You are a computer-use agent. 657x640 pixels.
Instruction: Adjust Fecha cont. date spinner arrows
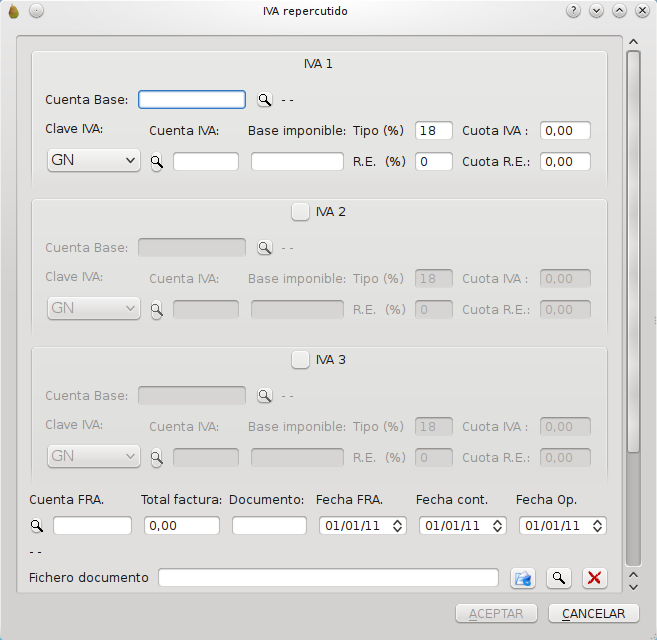coord(497,526)
